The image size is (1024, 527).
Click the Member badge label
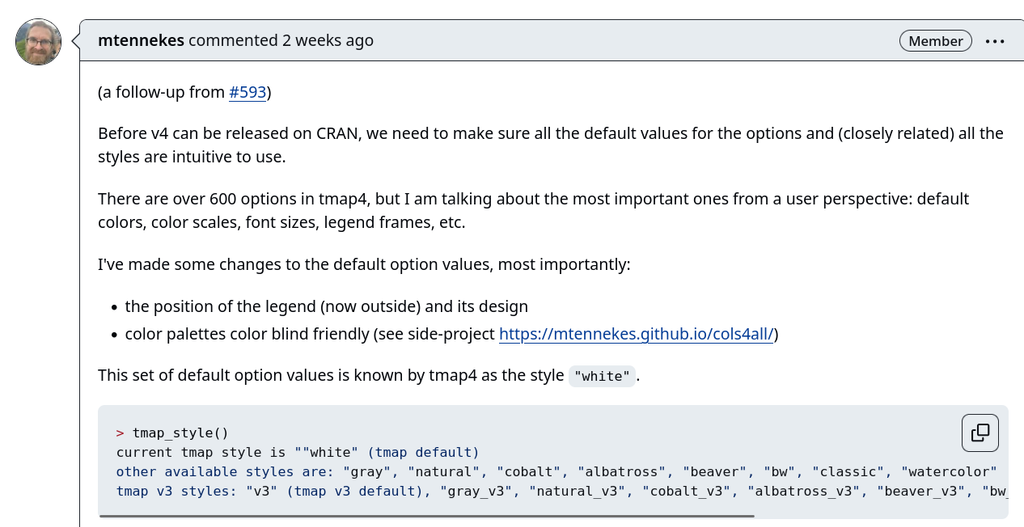(x=935, y=40)
